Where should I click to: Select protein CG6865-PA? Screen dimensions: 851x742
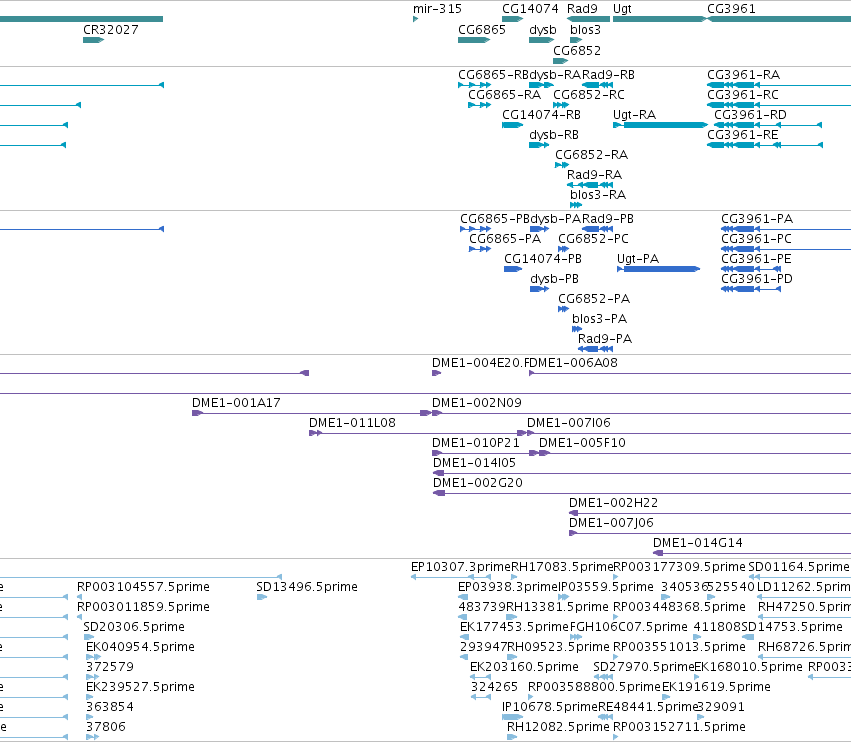(505, 239)
